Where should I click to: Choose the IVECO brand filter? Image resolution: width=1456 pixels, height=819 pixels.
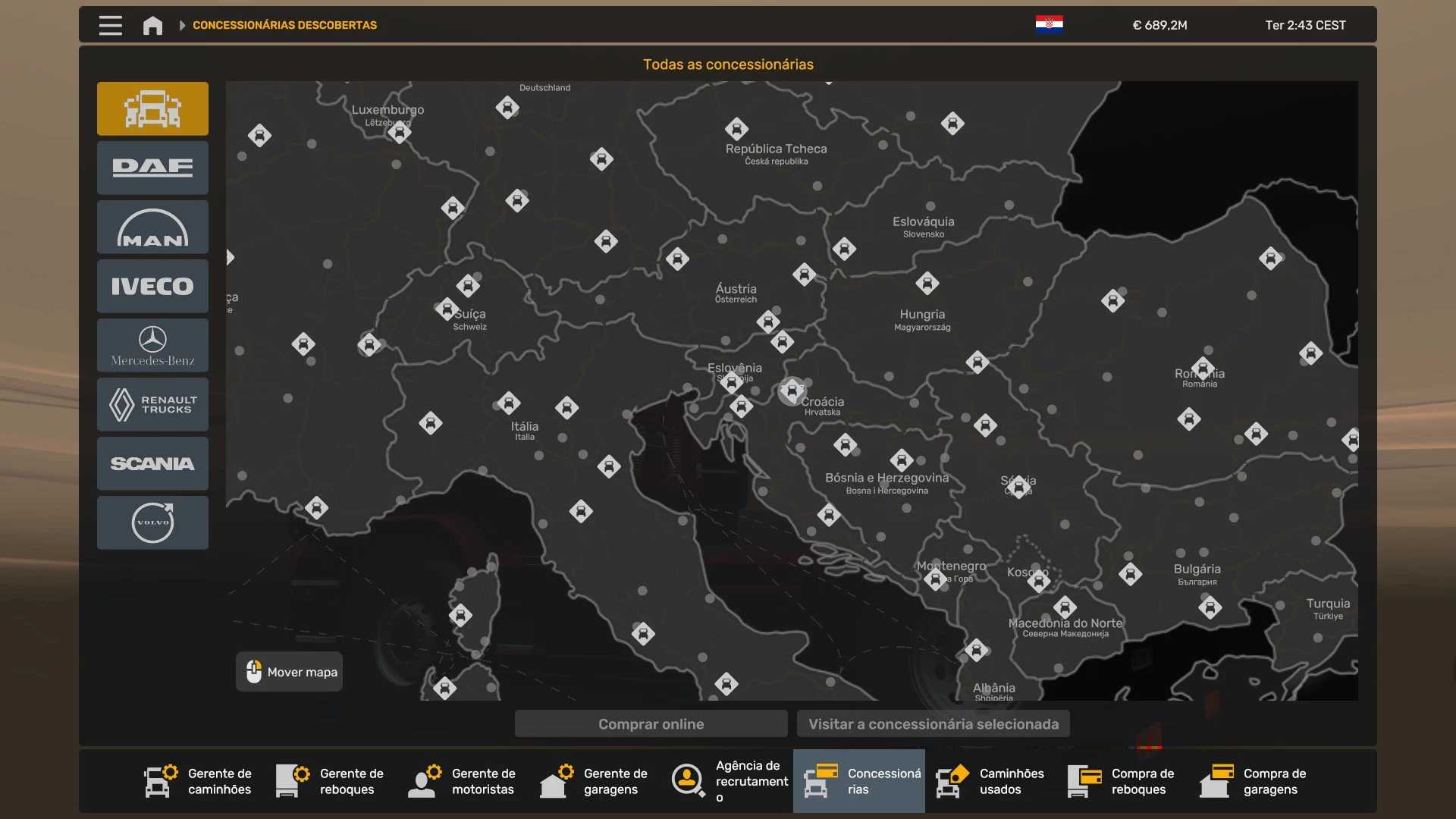152,286
